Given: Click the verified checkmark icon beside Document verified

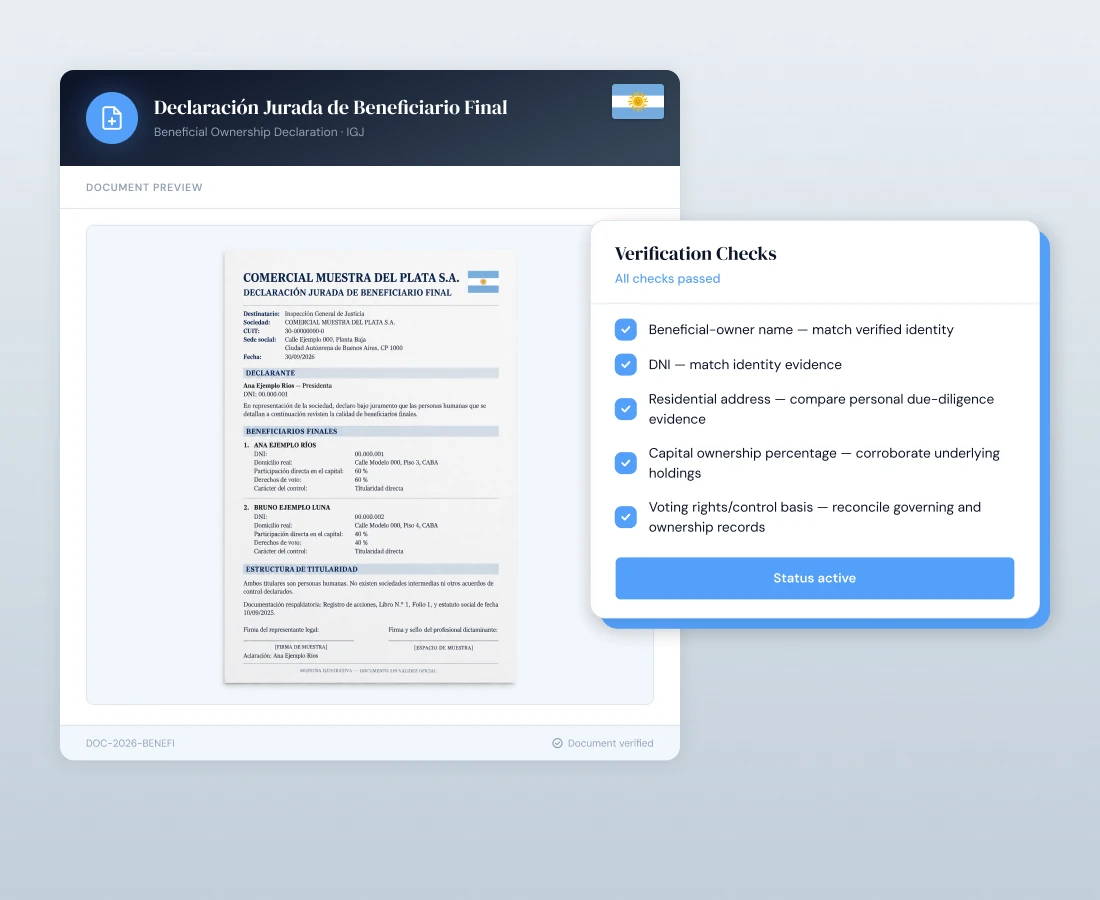Looking at the screenshot, I should (557, 743).
